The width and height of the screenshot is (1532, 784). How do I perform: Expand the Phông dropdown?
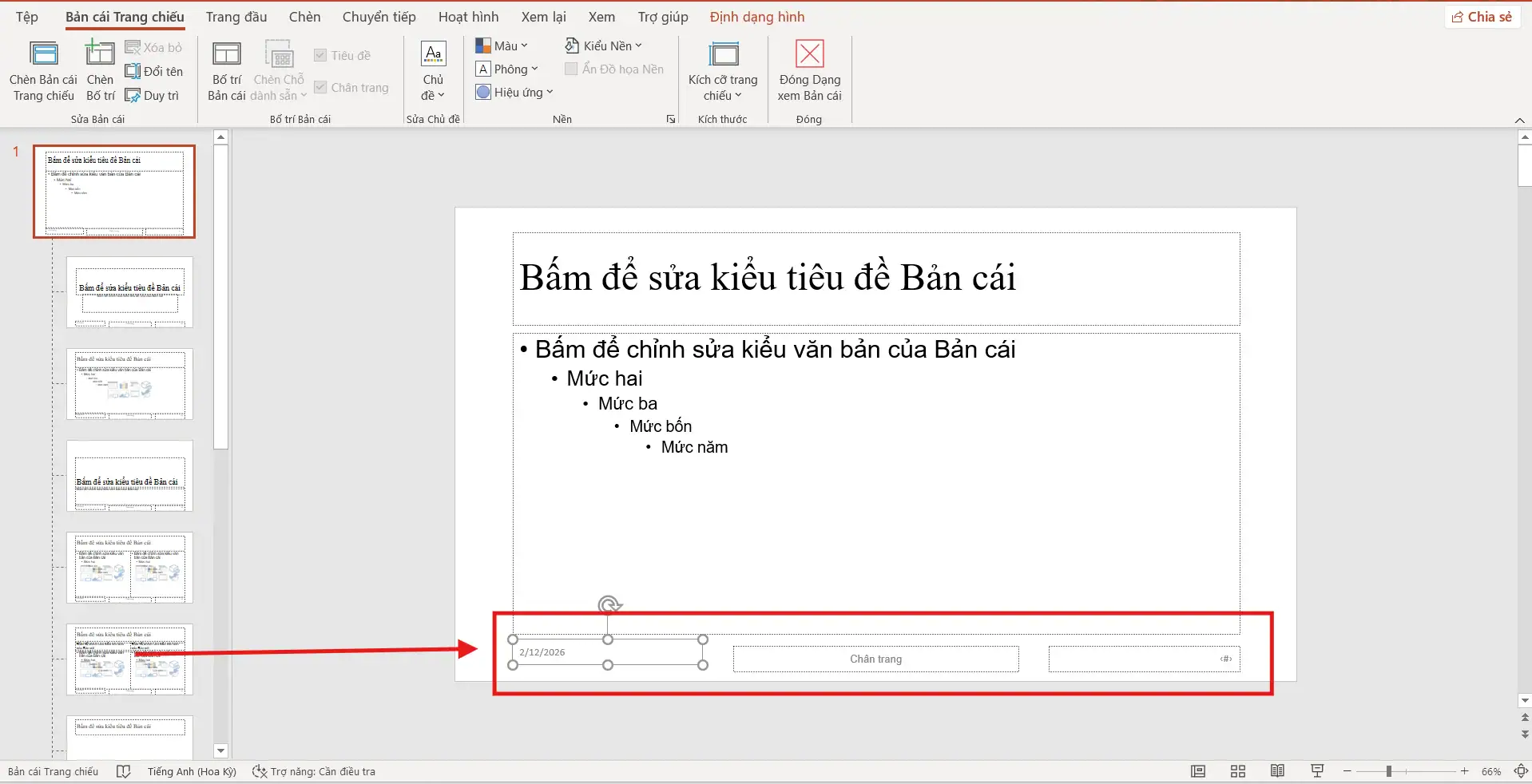tap(509, 69)
